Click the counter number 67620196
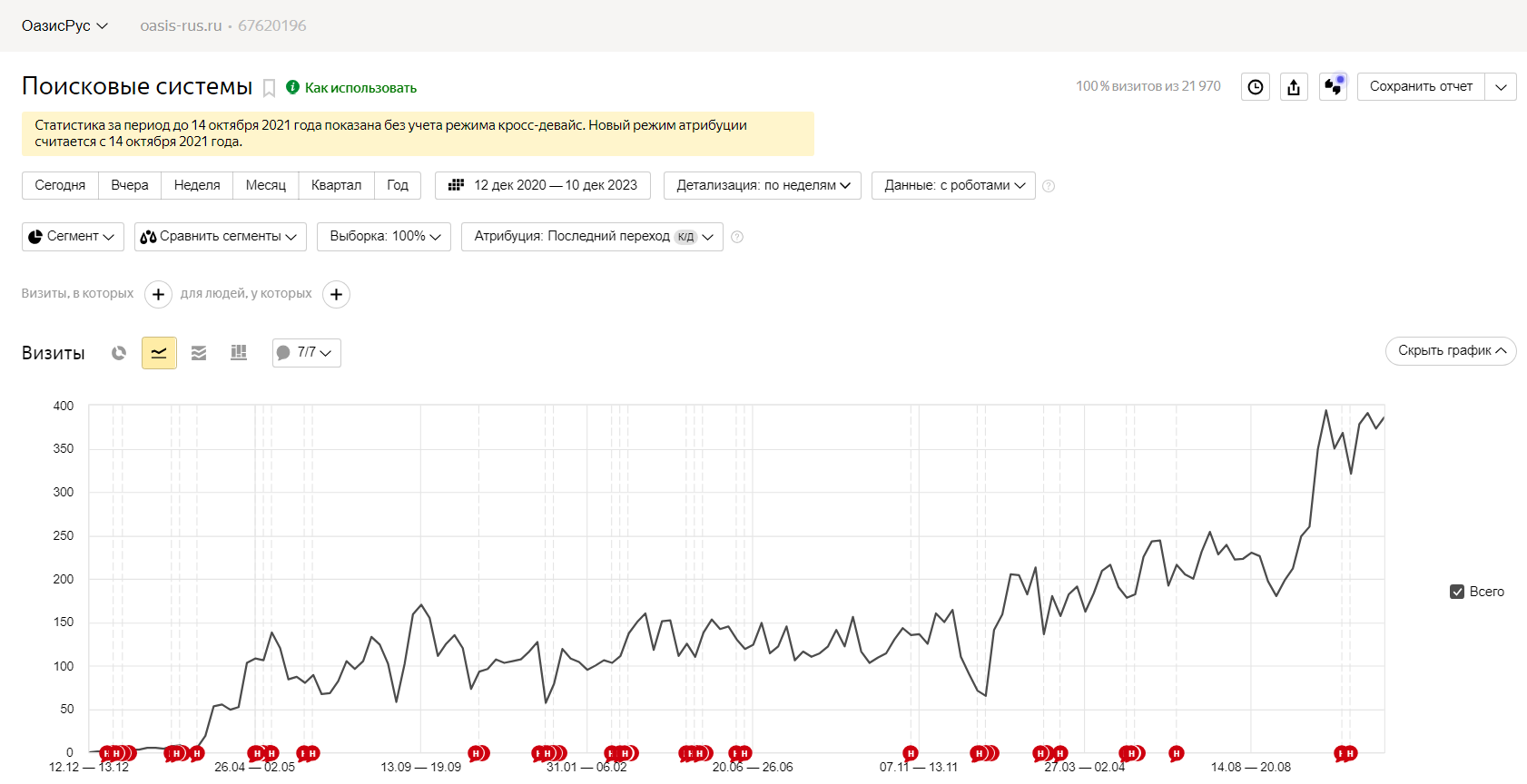 272,25
